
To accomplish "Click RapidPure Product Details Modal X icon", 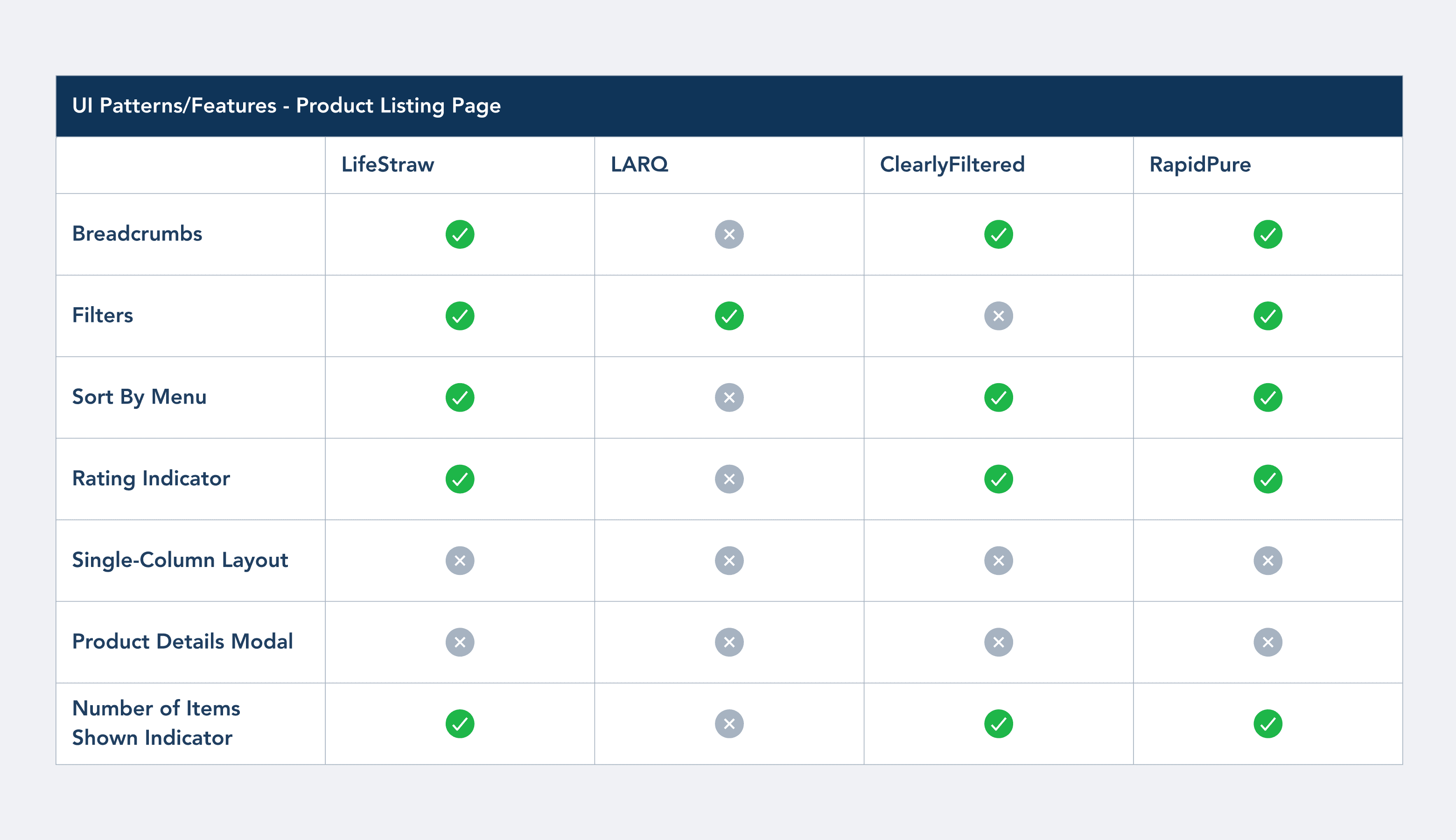I will point(1267,642).
